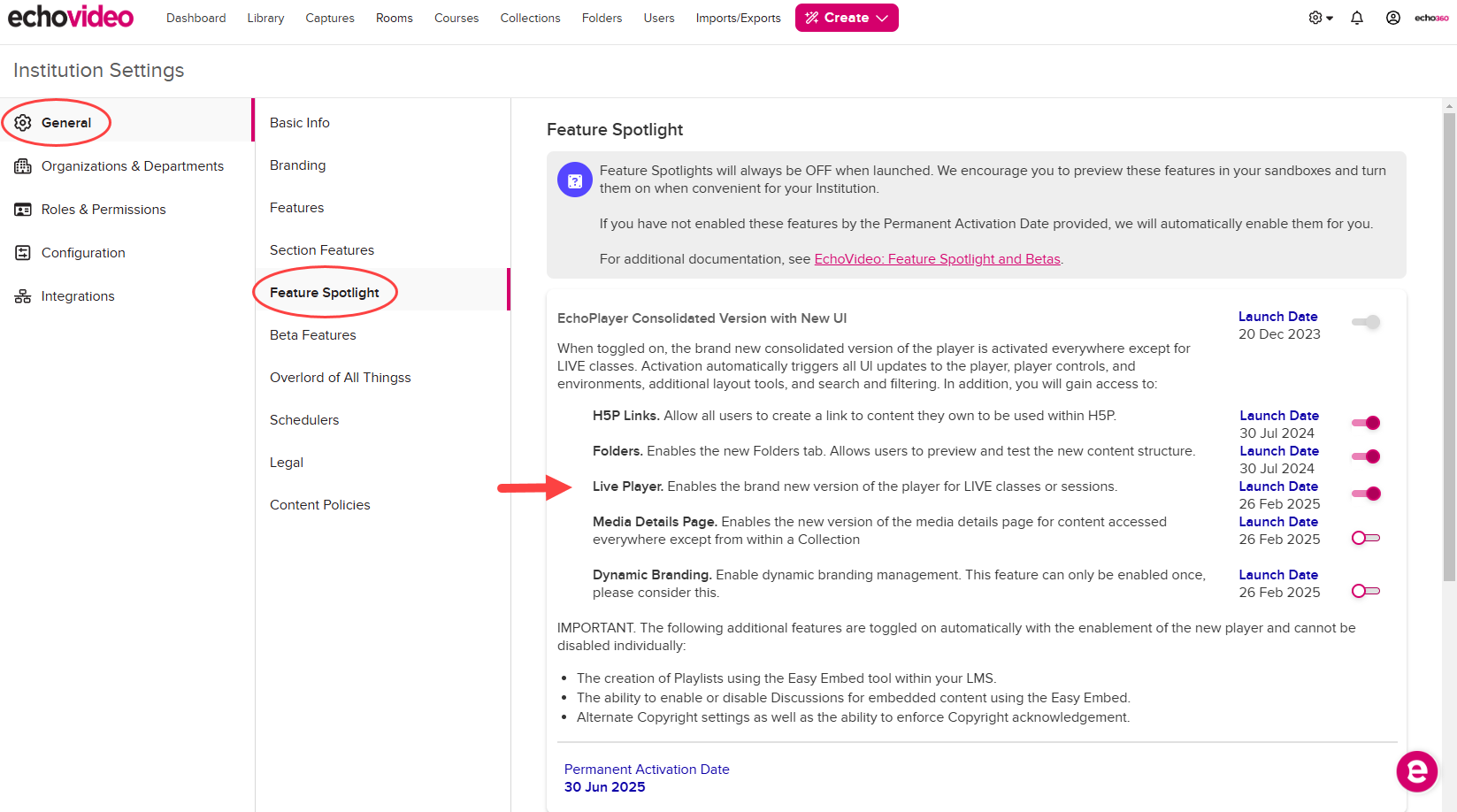Open the Collections menu item
Image resolution: width=1457 pixels, height=812 pixels.
coord(530,18)
